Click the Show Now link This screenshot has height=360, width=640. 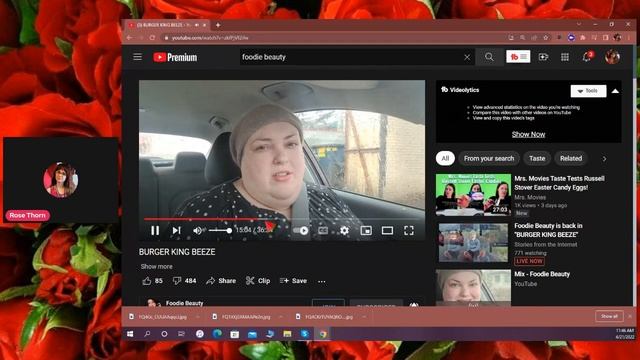click(x=528, y=134)
